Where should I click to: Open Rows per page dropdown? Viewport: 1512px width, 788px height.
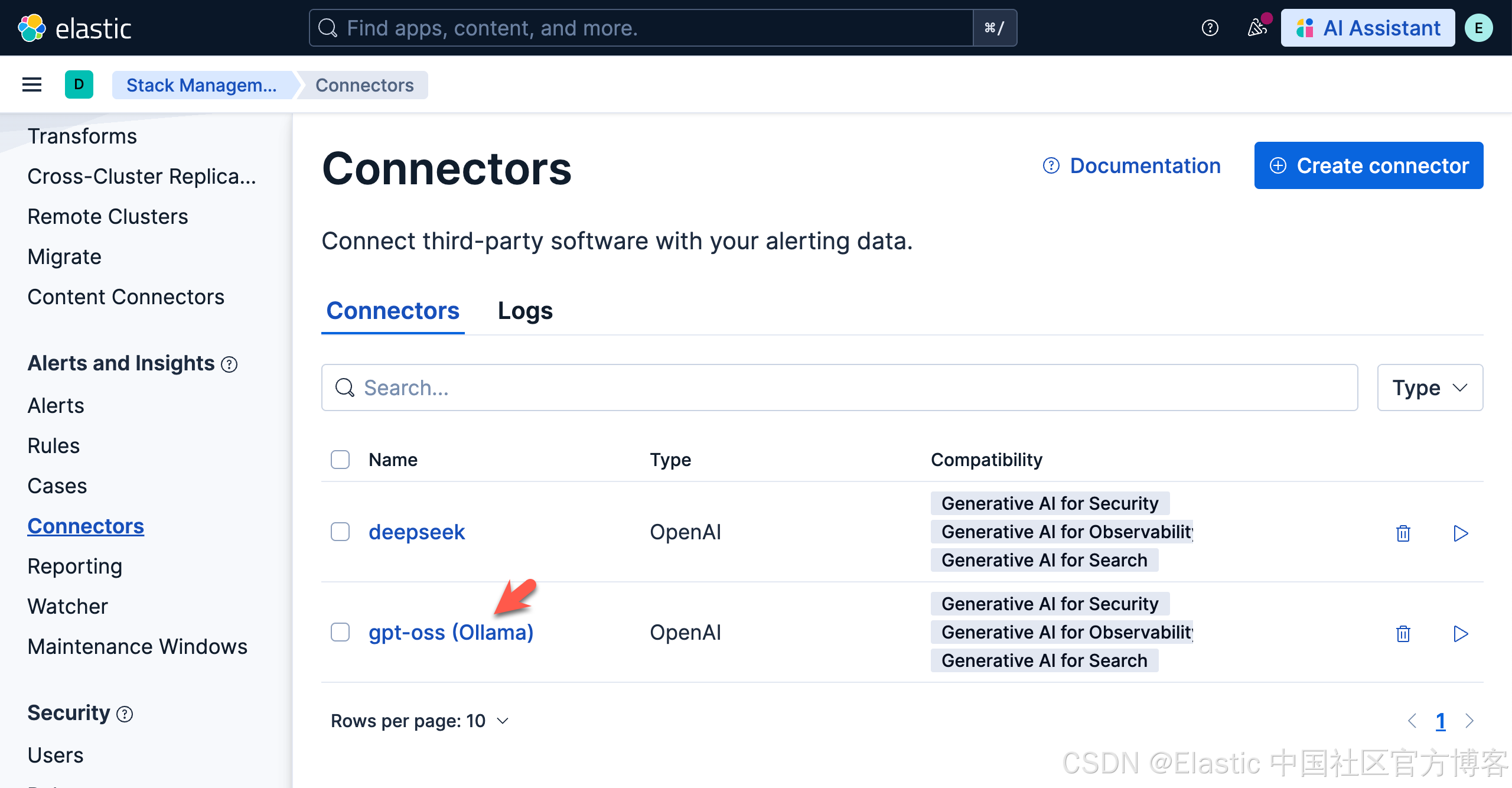point(419,721)
